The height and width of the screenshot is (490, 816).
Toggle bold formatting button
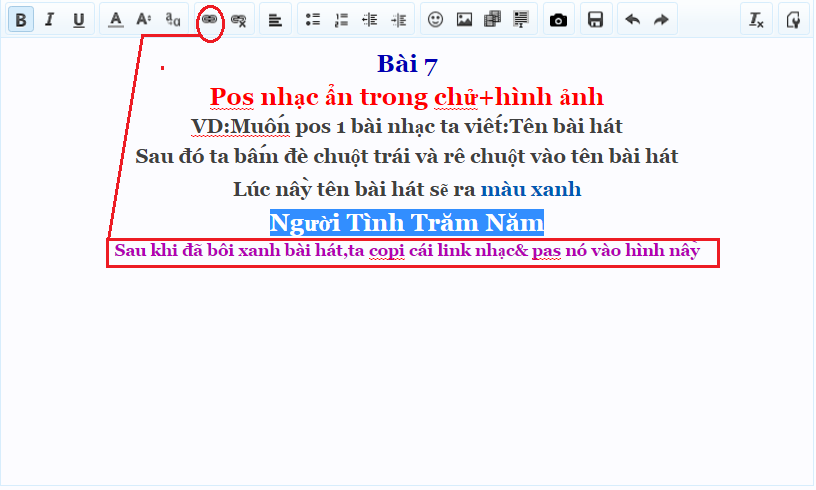(22, 20)
